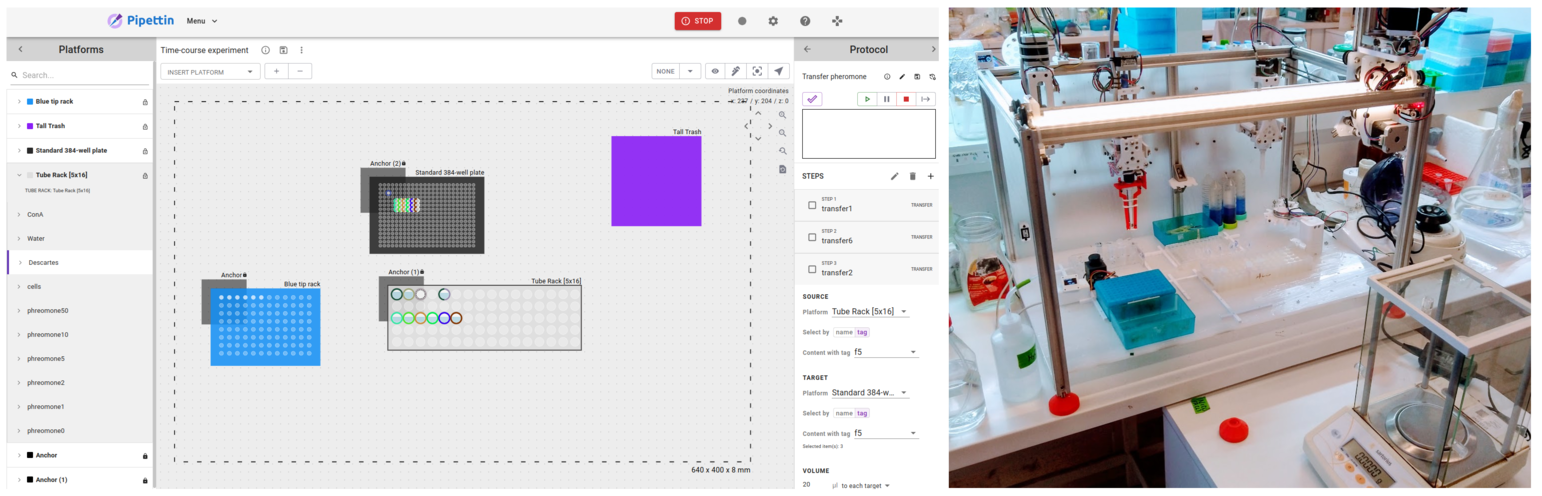
Task: Open the Menu dropdown in header
Action: [202, 21]
